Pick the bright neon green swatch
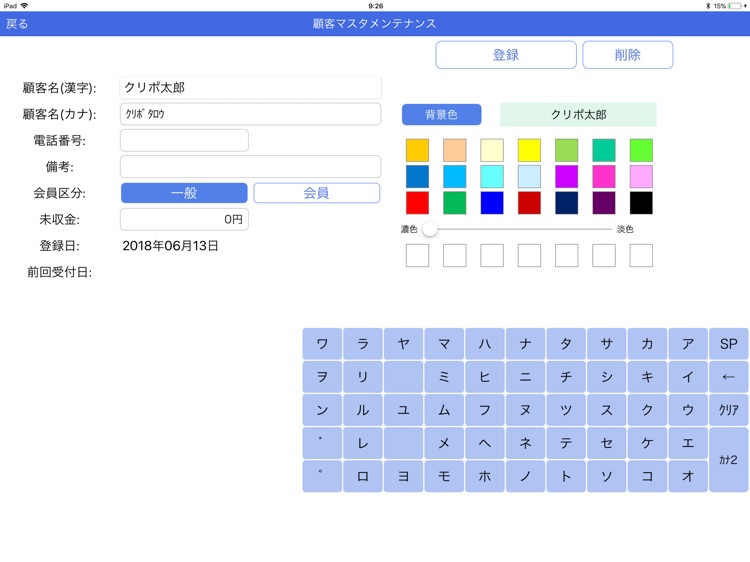 641,150
